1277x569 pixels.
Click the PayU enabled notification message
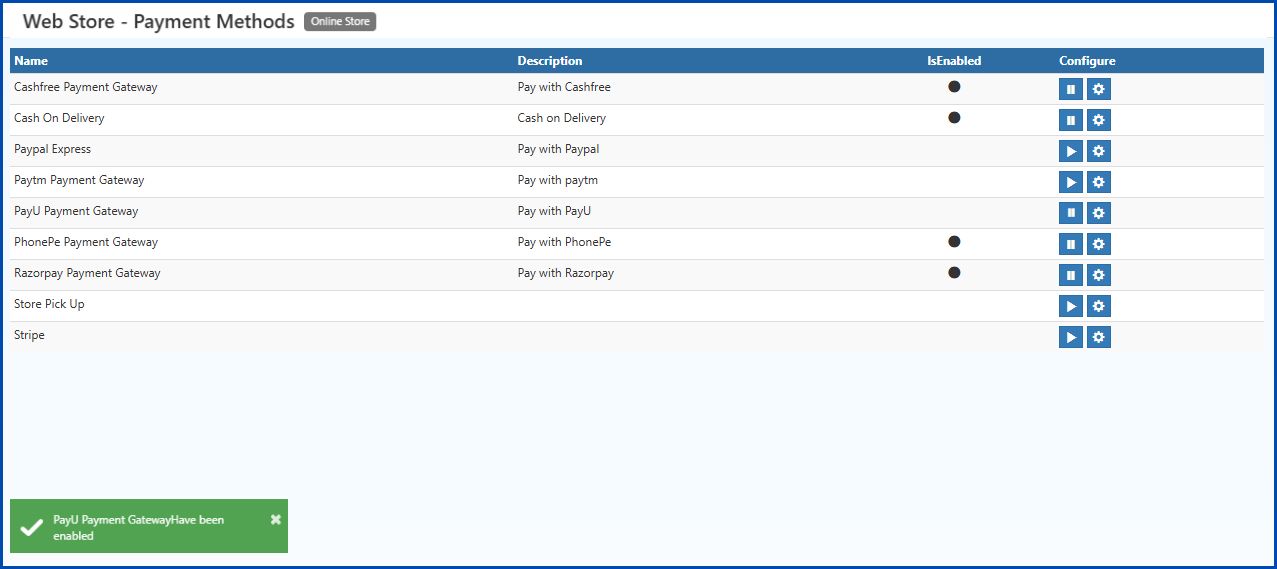[138, 528]
